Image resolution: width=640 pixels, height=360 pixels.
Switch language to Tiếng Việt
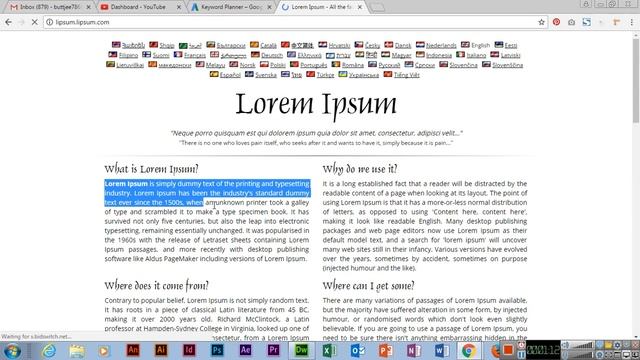[x=407, y=75]
